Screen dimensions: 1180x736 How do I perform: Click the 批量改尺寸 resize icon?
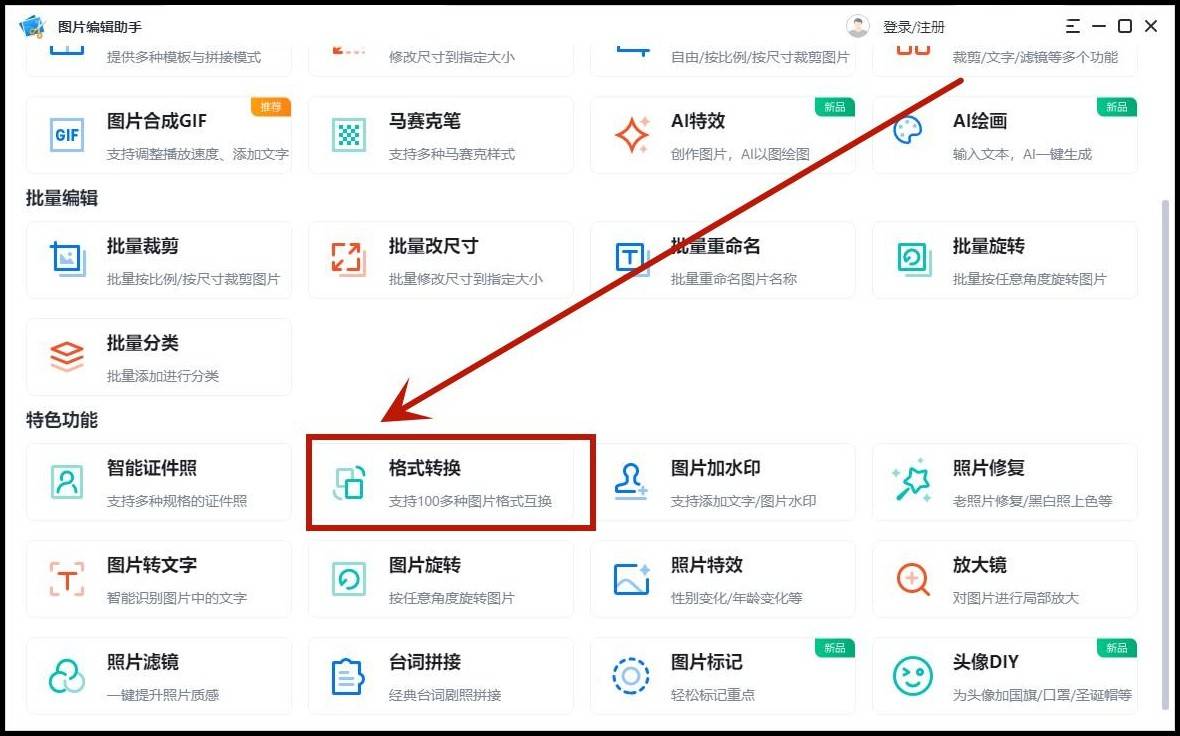point(349,259)
